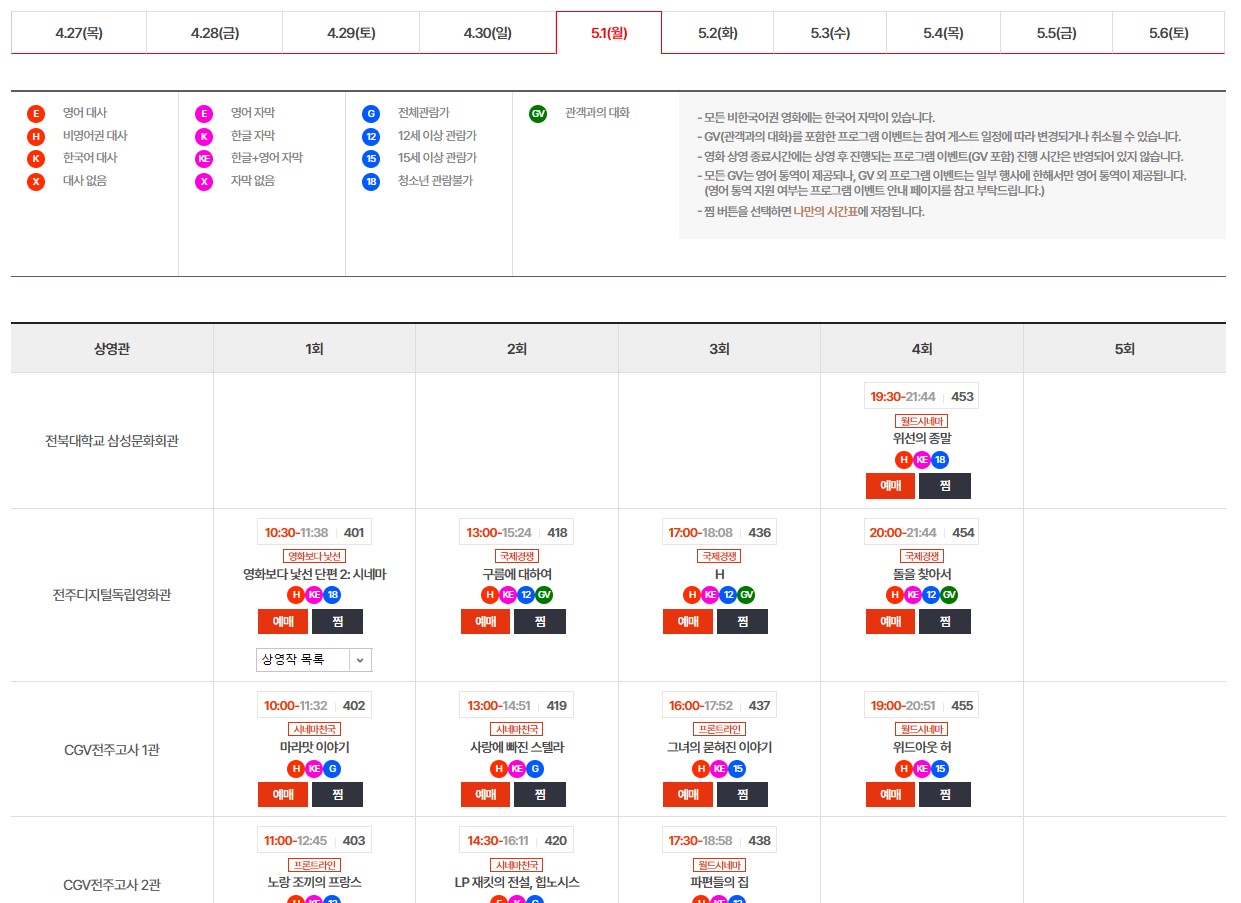Click the blue 15 rating icon under 위드아웃 허
The image size is (1241, 903).
(940, 769)
